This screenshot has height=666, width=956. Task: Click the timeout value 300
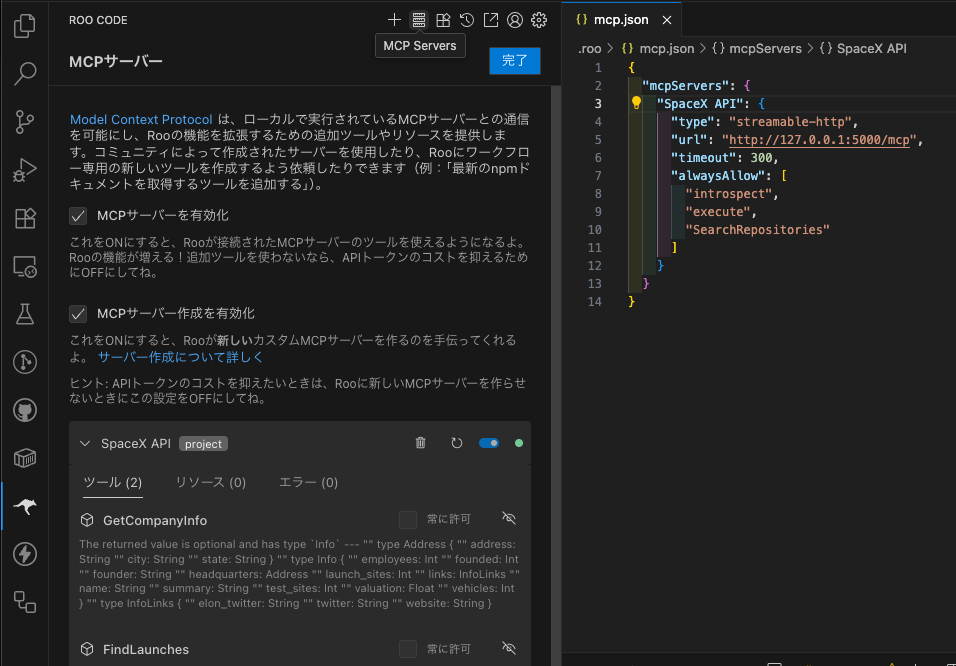coord(762,157)
